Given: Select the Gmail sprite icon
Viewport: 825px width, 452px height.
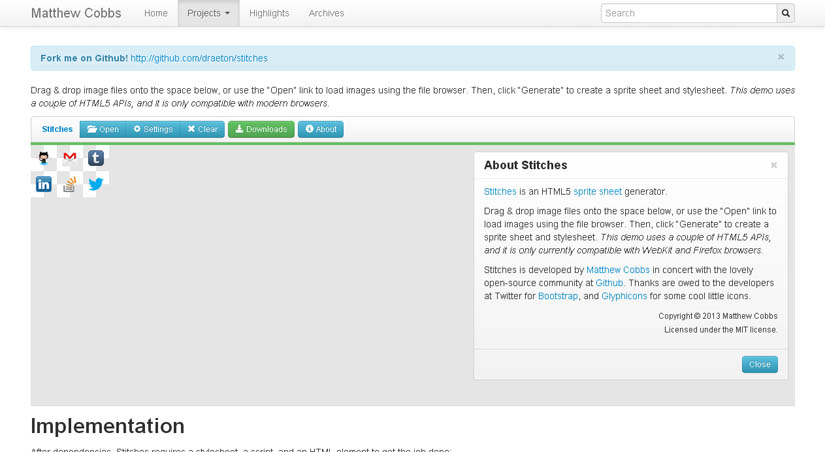Looking at the screenshot, I should [x=69, y=157].
